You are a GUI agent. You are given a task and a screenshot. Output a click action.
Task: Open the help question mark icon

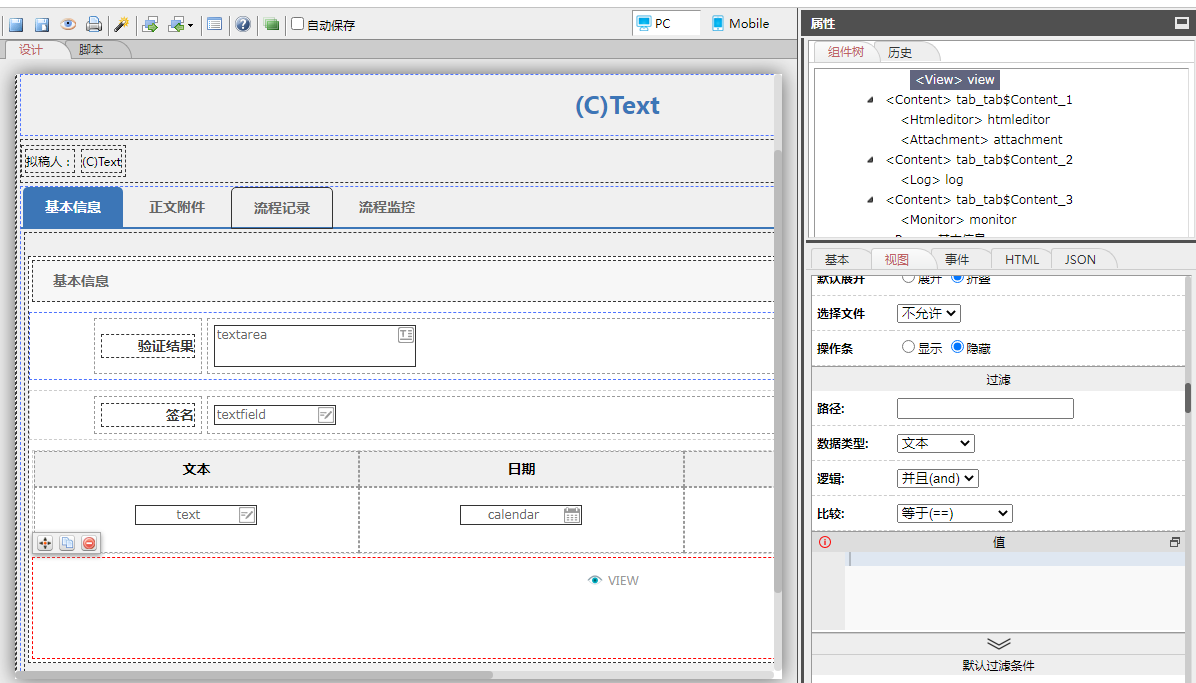pos(243,25)
